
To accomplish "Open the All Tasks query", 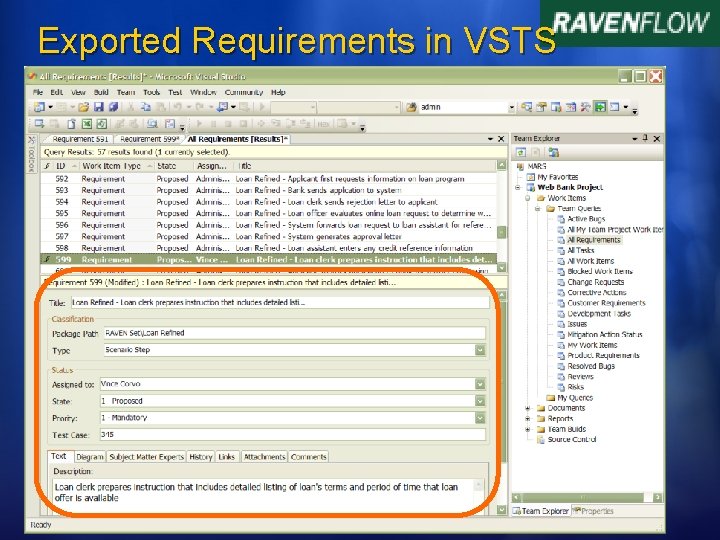I will [575, 251].
